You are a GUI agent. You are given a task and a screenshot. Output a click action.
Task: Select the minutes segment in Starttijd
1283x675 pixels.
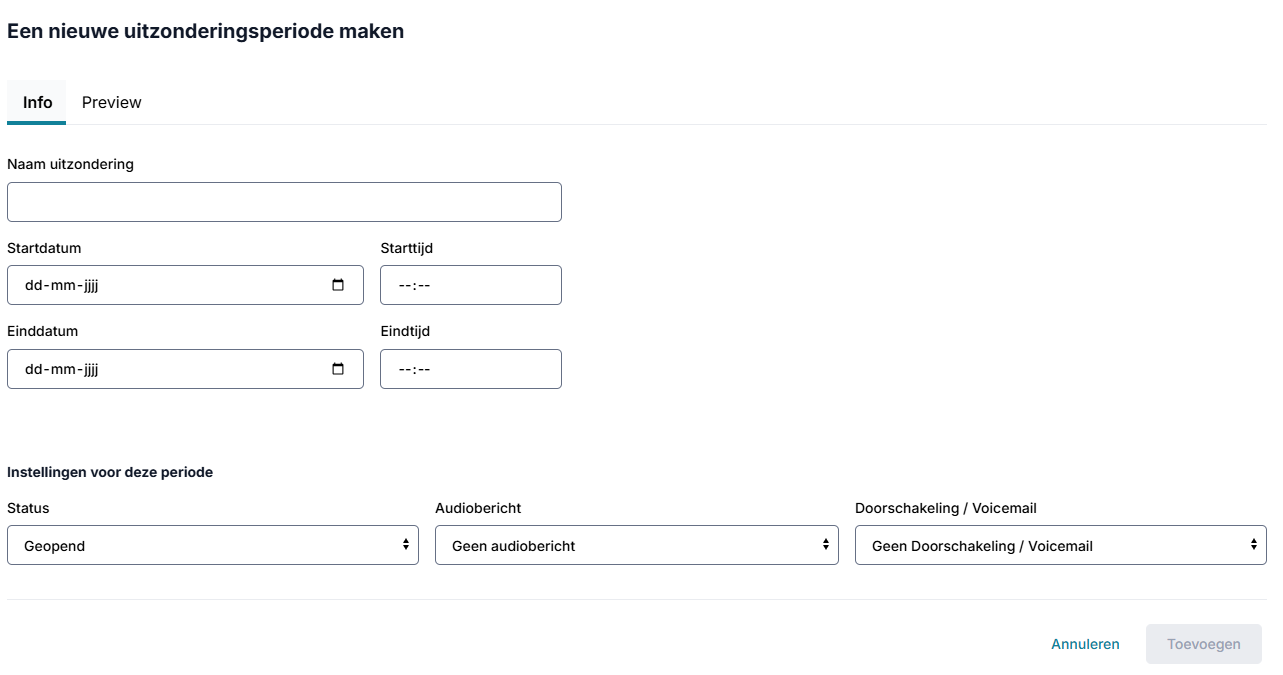click(x=423, y=285)
